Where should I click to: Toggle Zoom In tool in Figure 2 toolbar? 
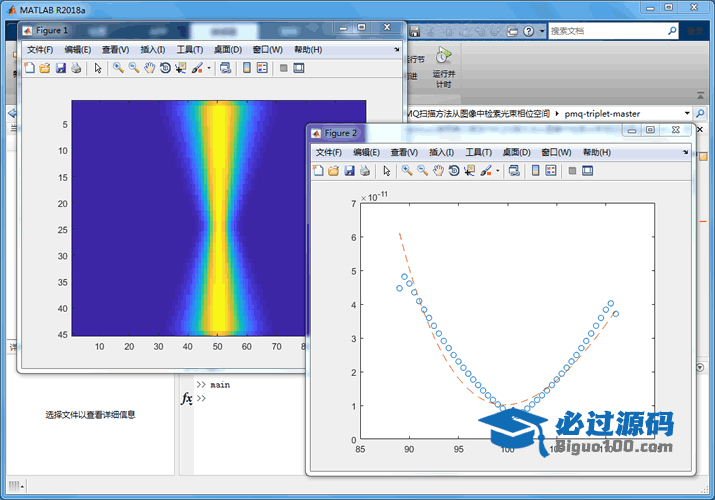click(x=407, y=170)
